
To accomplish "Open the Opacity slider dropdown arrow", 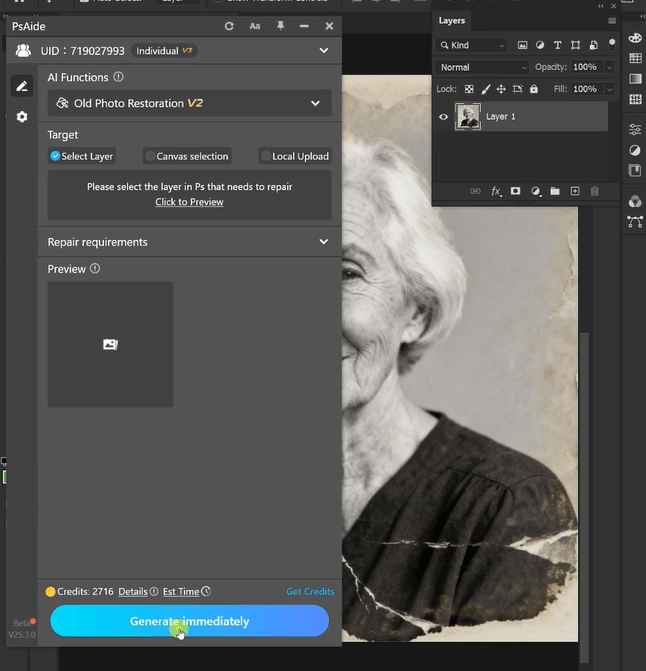I will (609, 67).
